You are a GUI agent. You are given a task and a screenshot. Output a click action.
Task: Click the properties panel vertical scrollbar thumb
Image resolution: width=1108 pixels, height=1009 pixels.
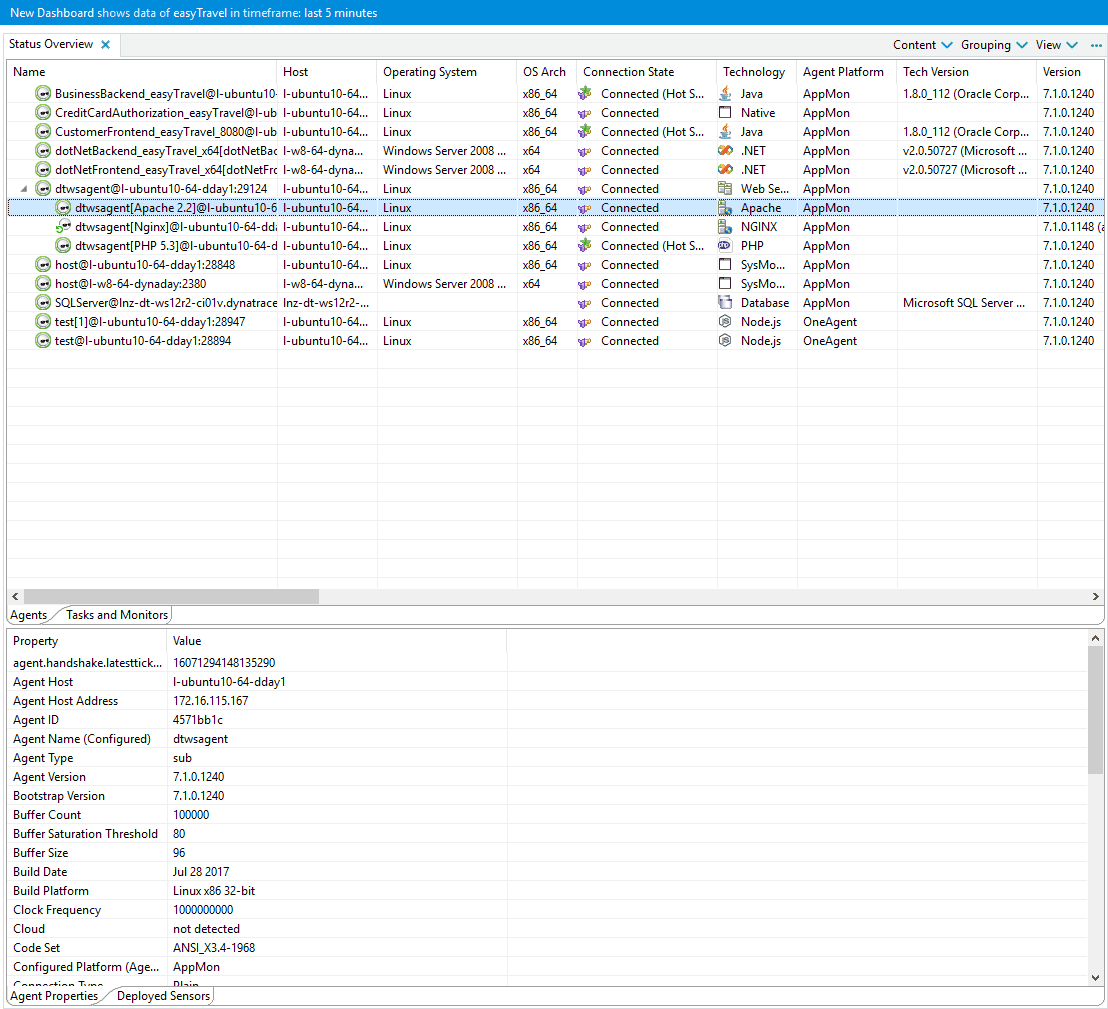click(1095, 710)
